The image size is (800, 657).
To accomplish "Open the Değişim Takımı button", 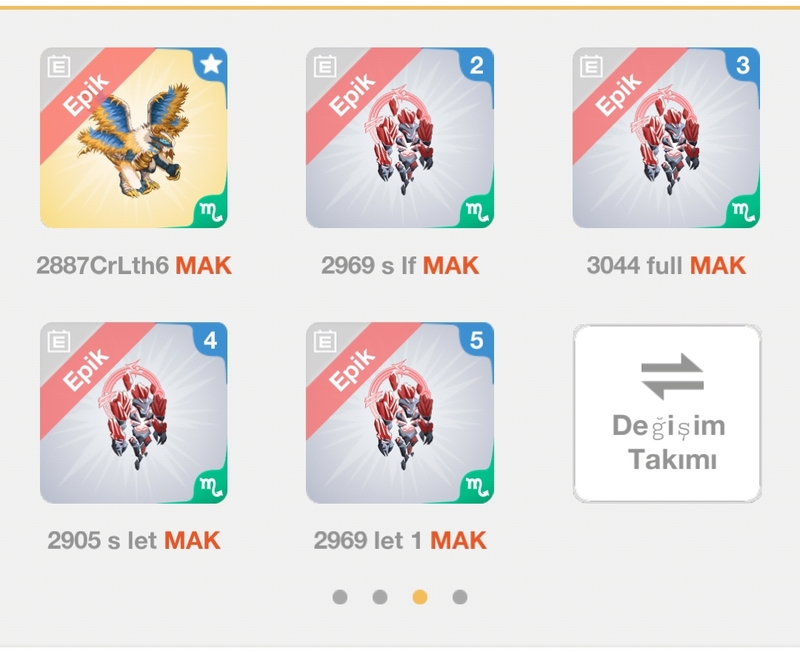I will [x=667, y=413].
